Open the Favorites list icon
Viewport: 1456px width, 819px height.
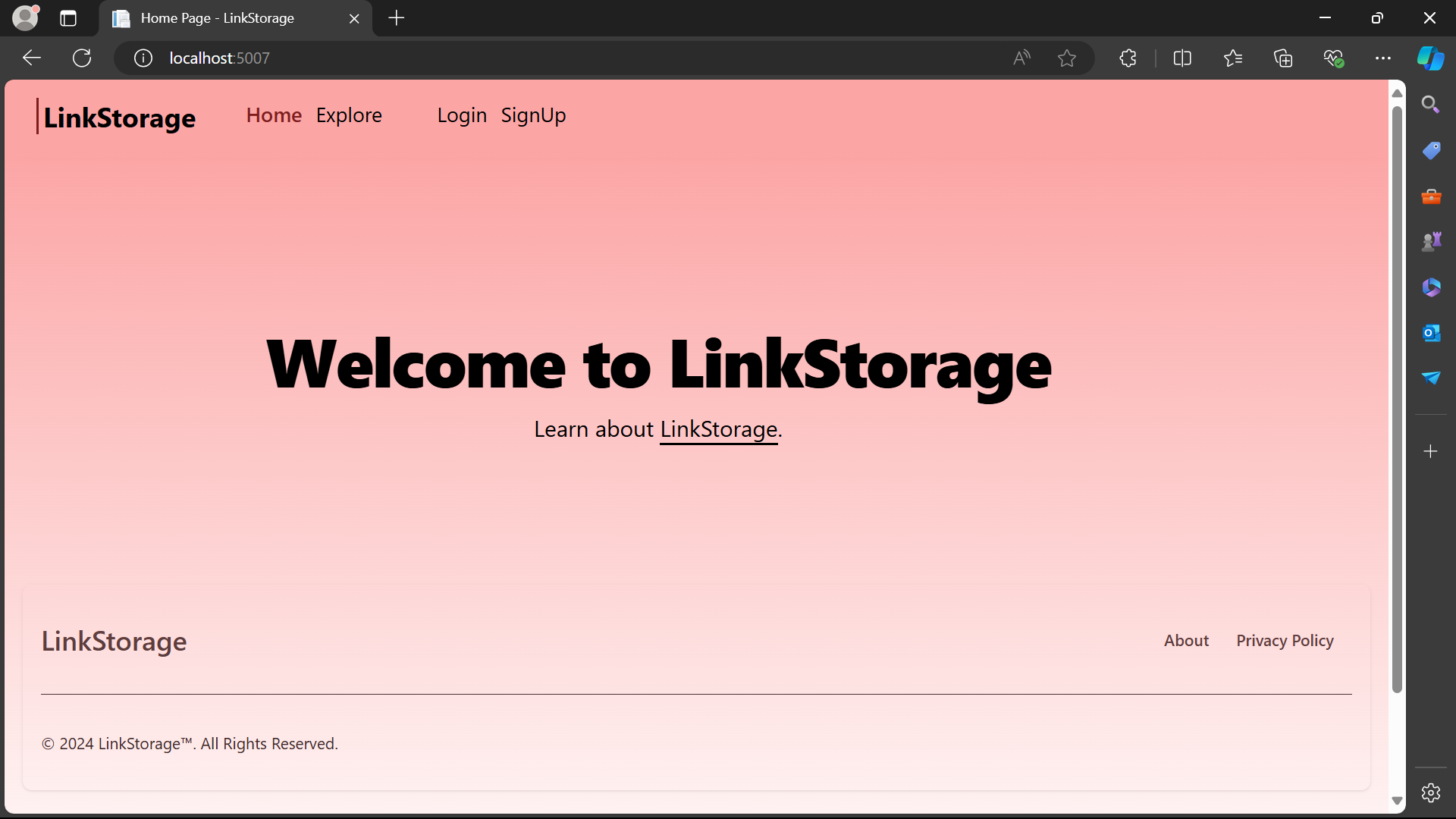click(1232, 58)
